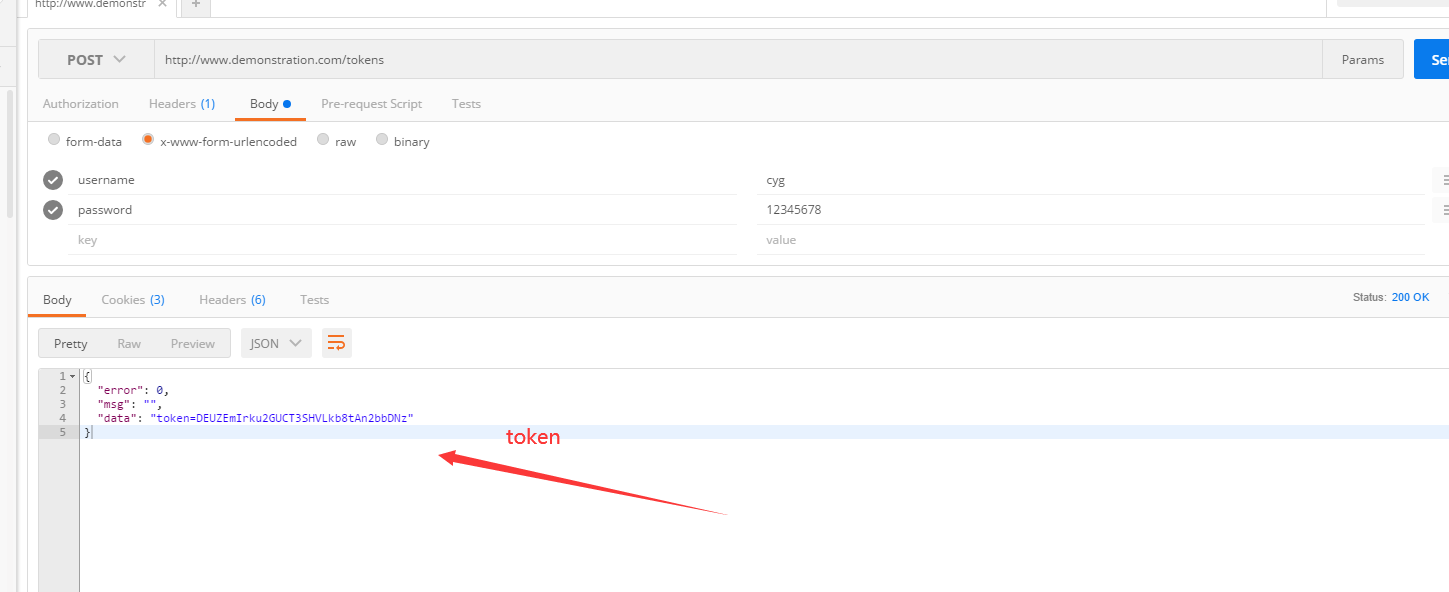Switch response view to Pretty
The height and width of the screenshot is (592, 1449).
click(71, 343)
